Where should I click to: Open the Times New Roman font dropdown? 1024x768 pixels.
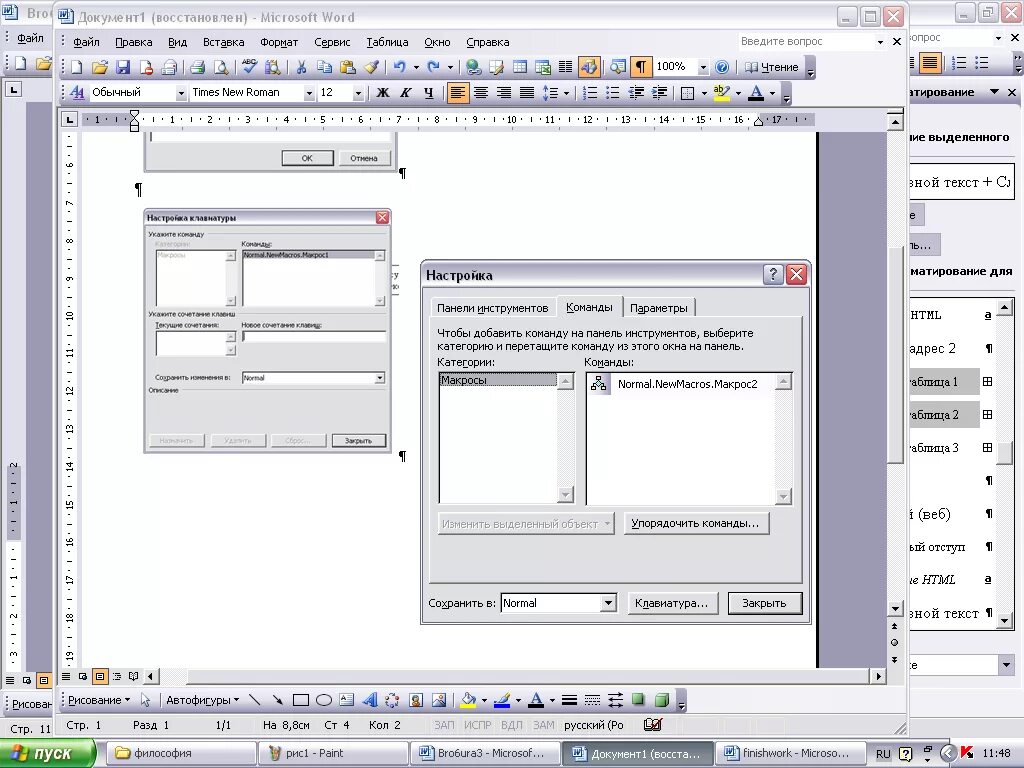(x=309, y=93)
